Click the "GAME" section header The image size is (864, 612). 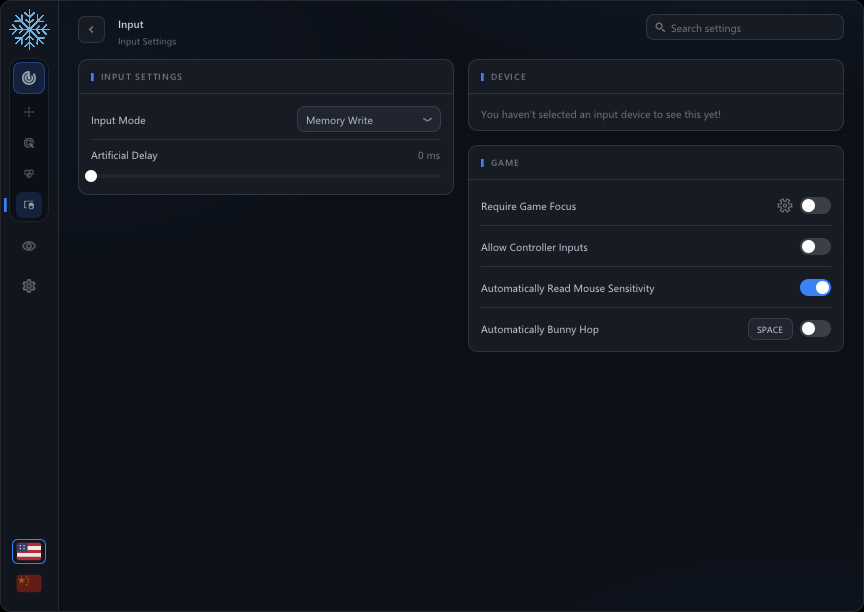tap(505, 163)
